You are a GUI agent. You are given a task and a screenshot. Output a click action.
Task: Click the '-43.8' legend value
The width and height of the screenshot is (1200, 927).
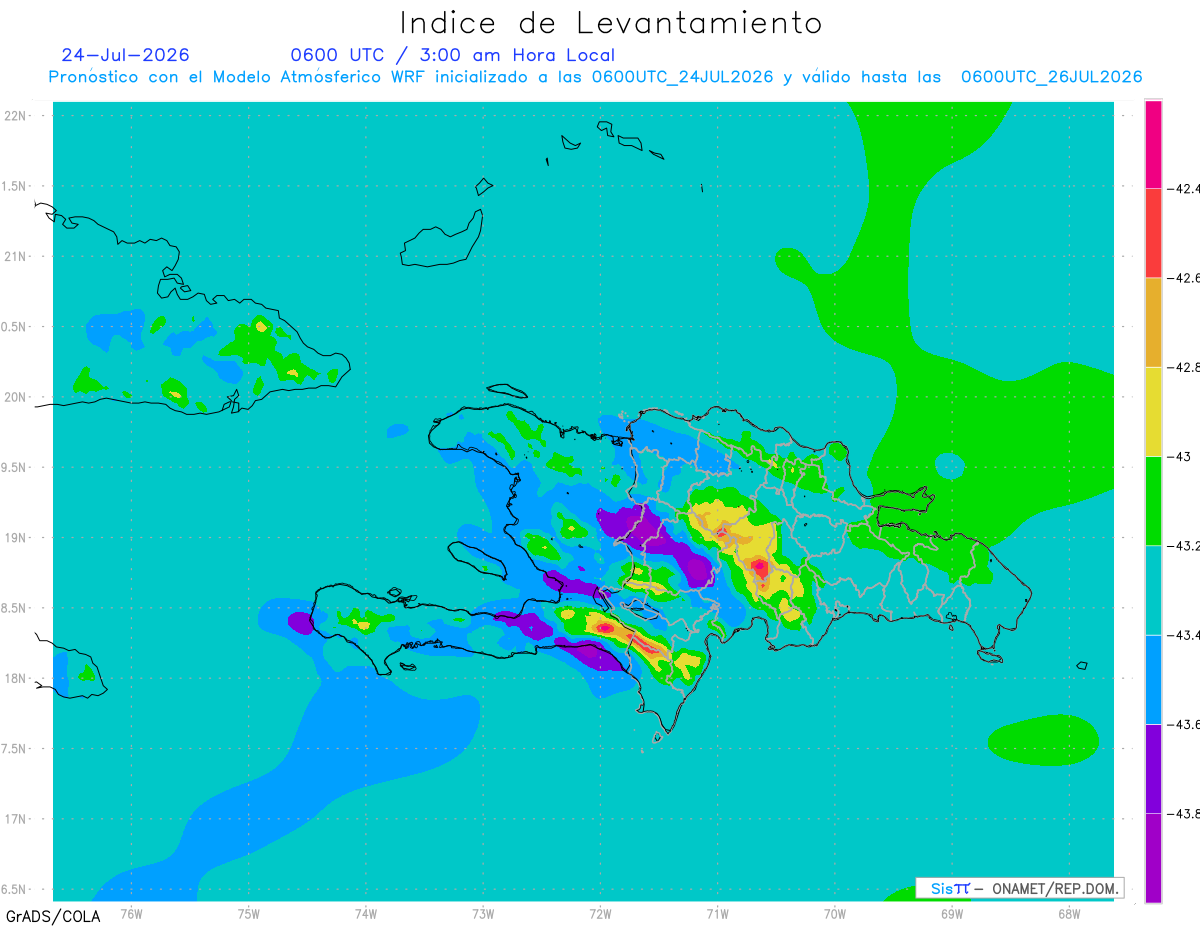[1184, 814]
